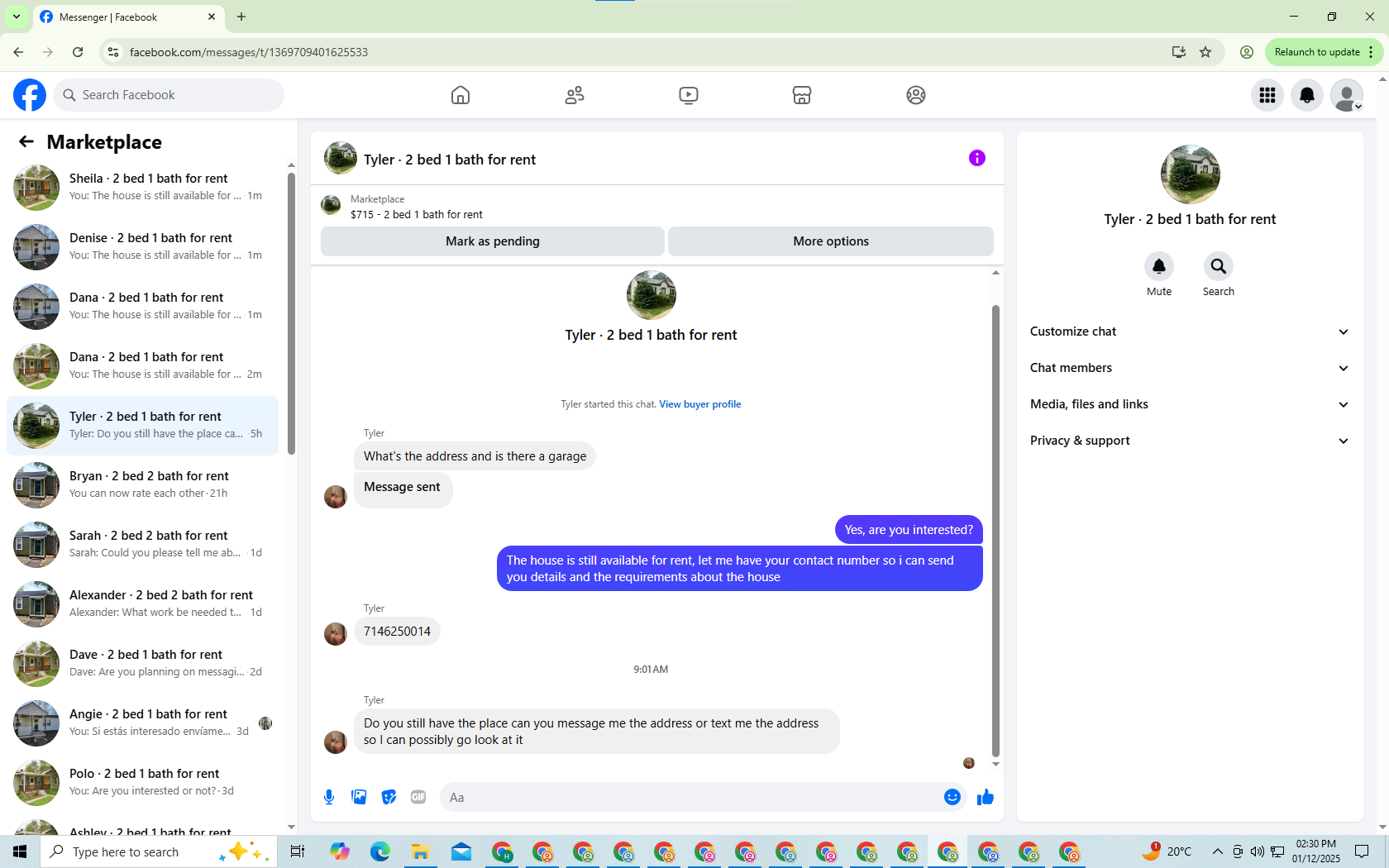Image resolution: width=1389 pixels, height=868 pixels.
Task: Focus the Aa message input field
Action: click(x=691, y=797)
